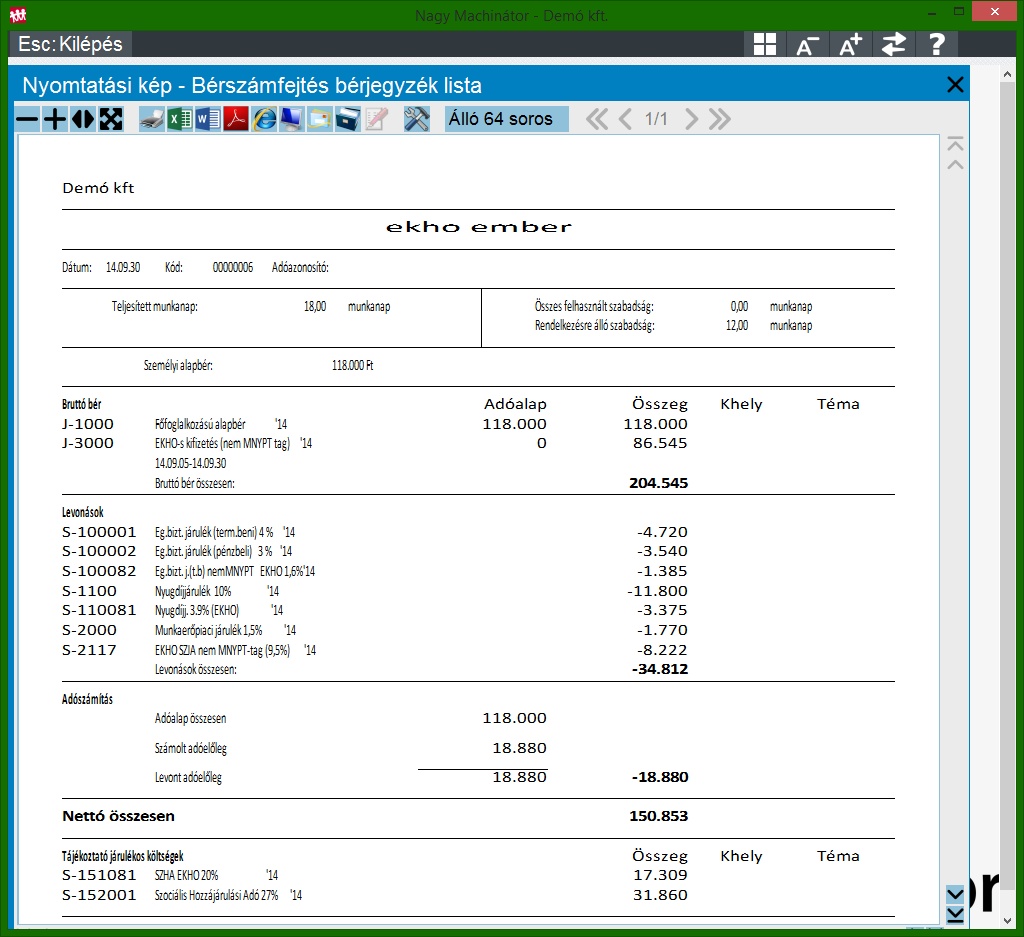Print the payslip using the printer icon
Image resolution: width=1024 pixels, height=937 pixels.
click(x=151, y=119)
